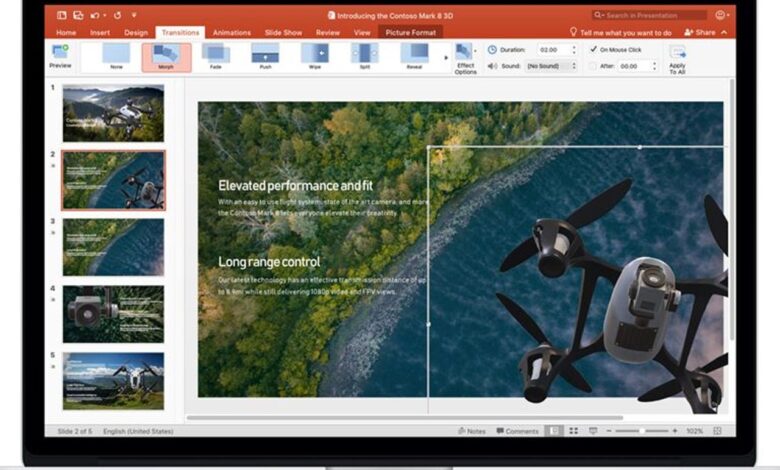The height and width of the screenshot is (470, 780).
Task: Click 'Long range control' heading
Action: tap(269, 262)
